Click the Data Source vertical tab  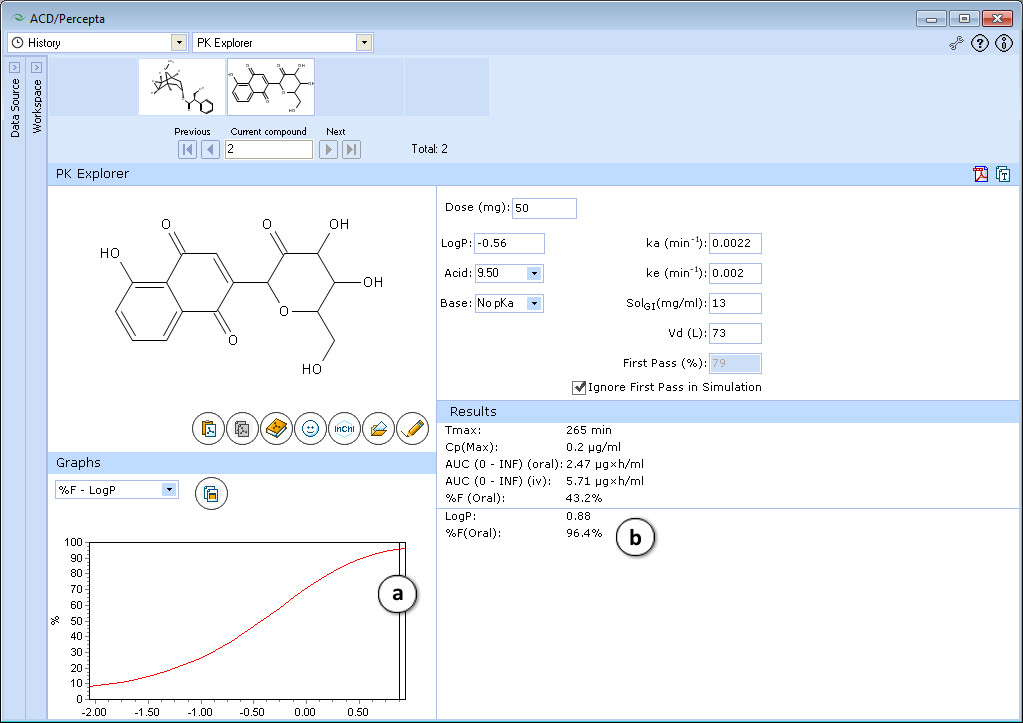15,108
